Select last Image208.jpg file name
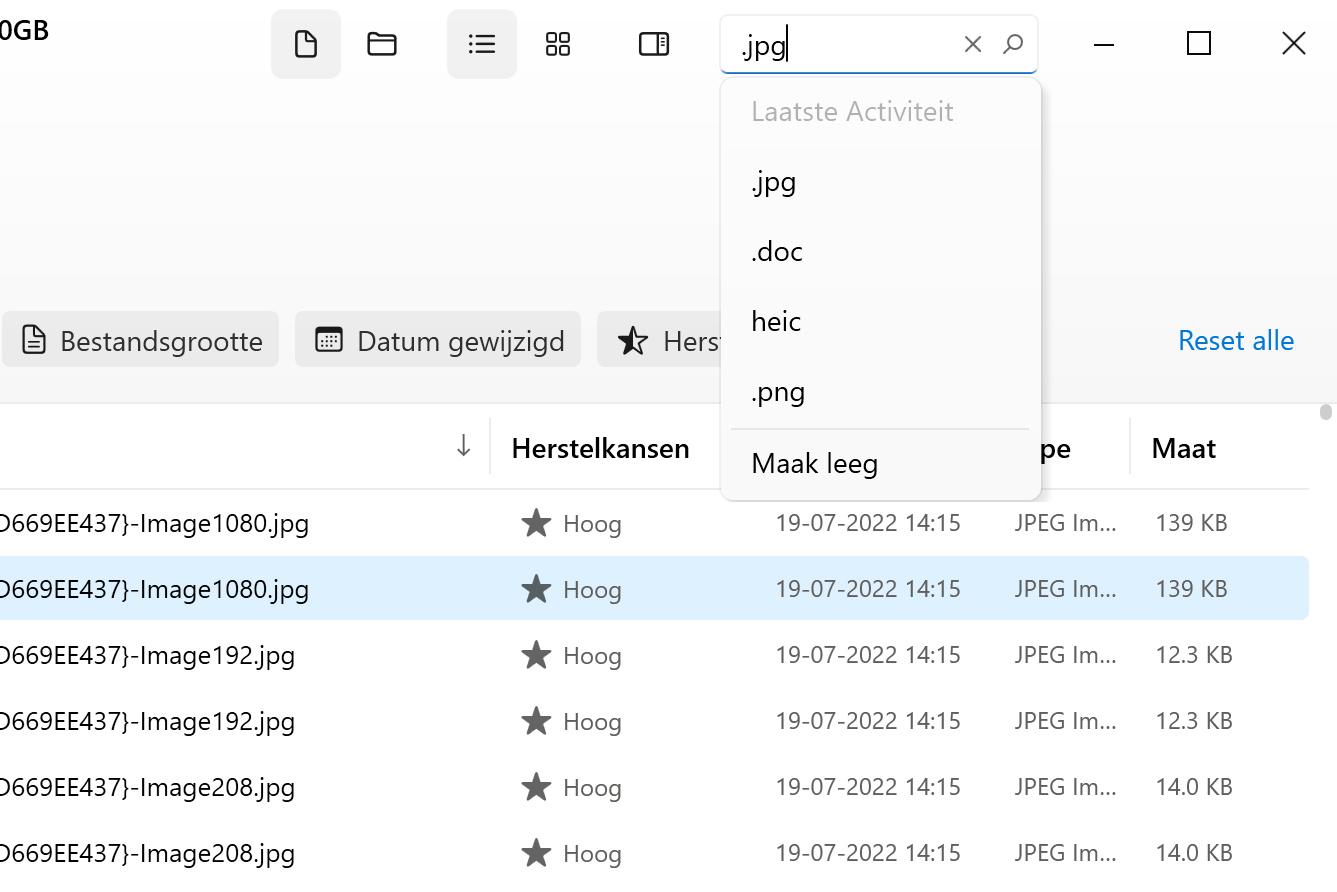 pos(147,854)
